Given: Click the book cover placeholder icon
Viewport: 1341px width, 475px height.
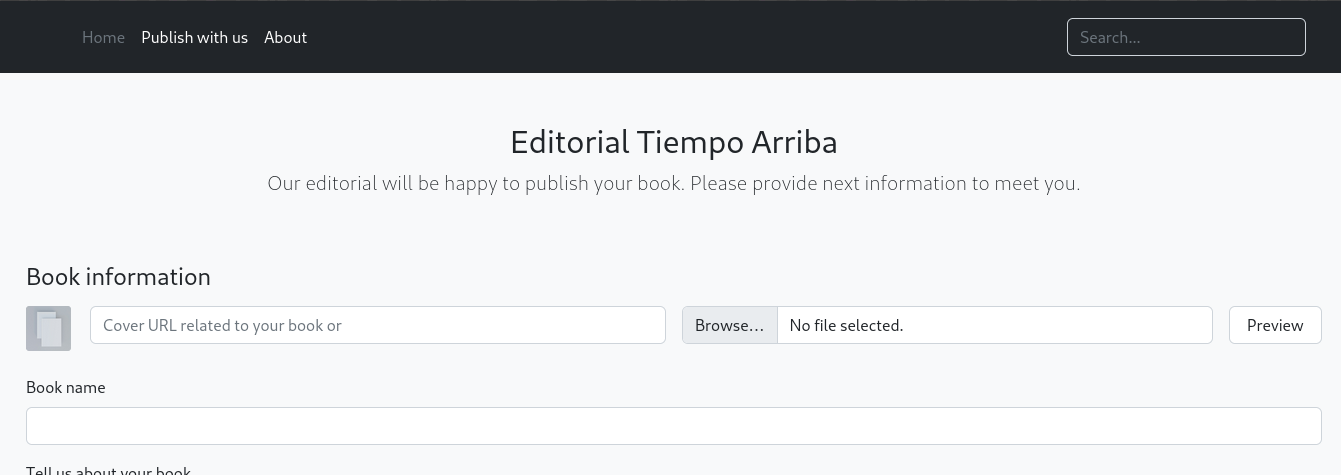Looking at the screenshot, I should (48, 328).
